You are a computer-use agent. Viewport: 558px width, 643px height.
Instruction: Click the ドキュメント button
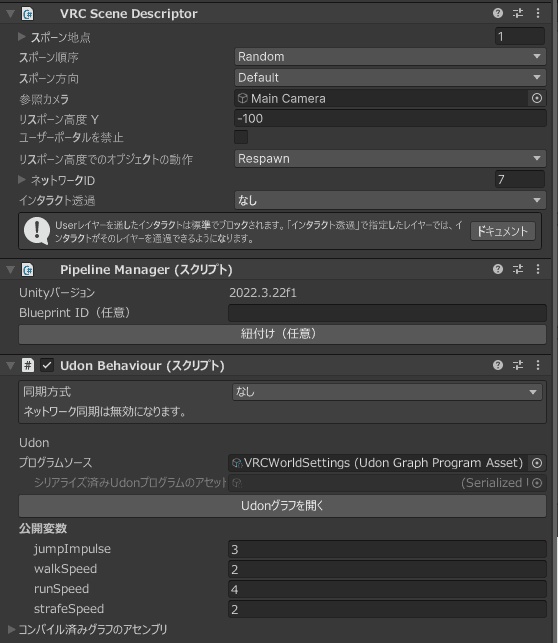pyautogui.click(x=503, y=231)
